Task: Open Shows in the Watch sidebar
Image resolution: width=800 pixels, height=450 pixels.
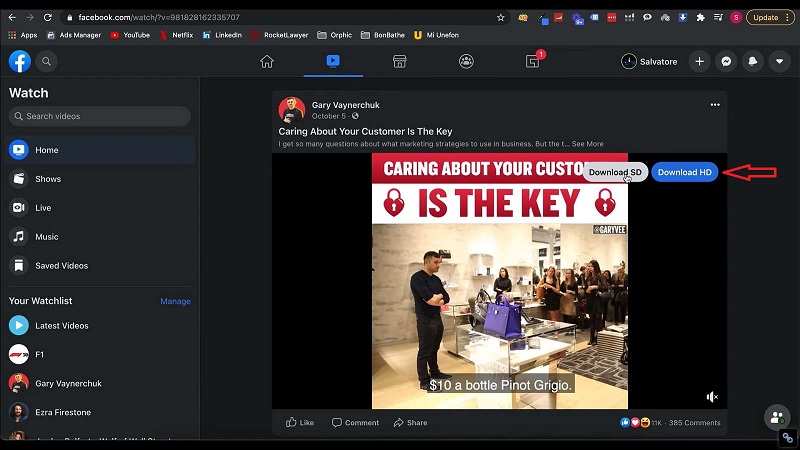Action: (99, 179)
